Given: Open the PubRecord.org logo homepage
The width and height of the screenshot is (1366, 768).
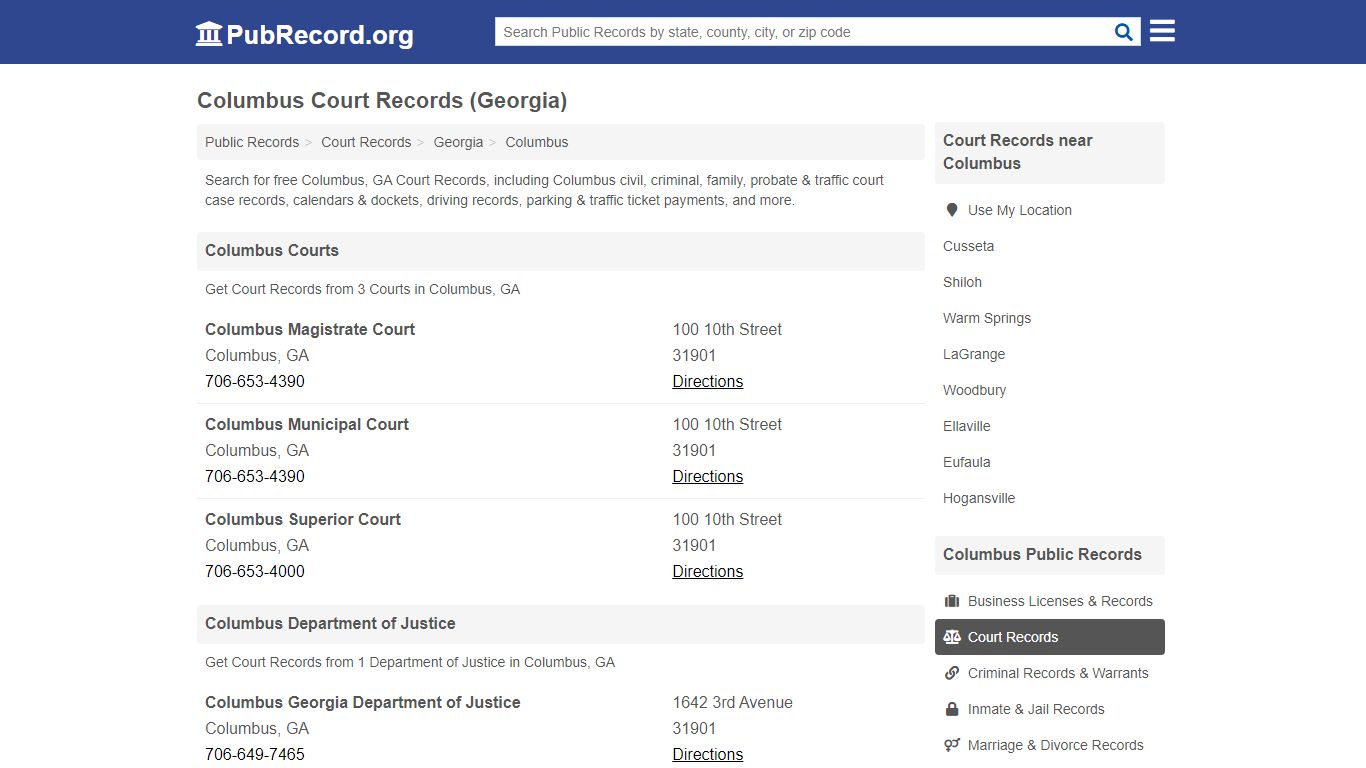Looking at the screenshot, I should 304,34.
